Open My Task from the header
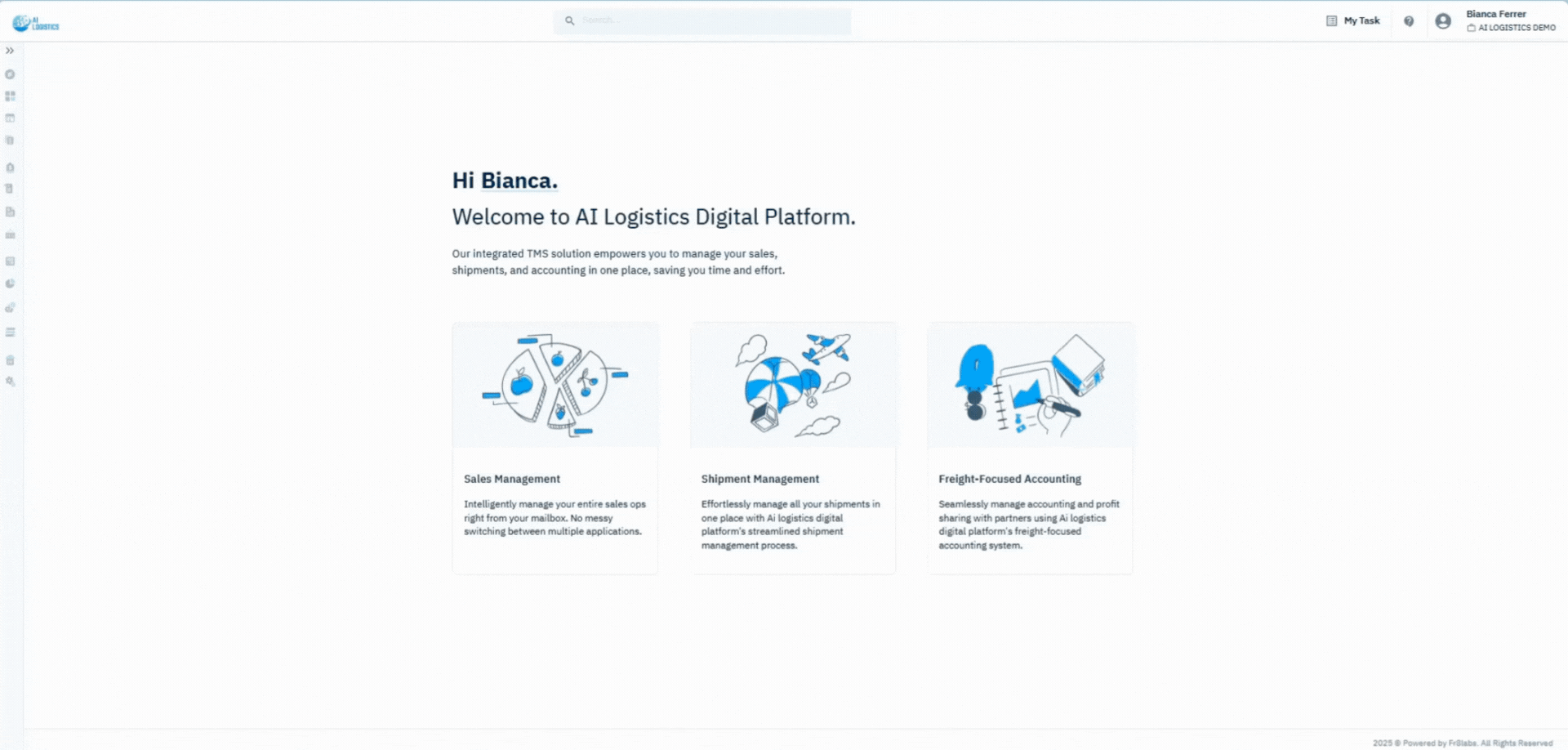 point(1353,21)
